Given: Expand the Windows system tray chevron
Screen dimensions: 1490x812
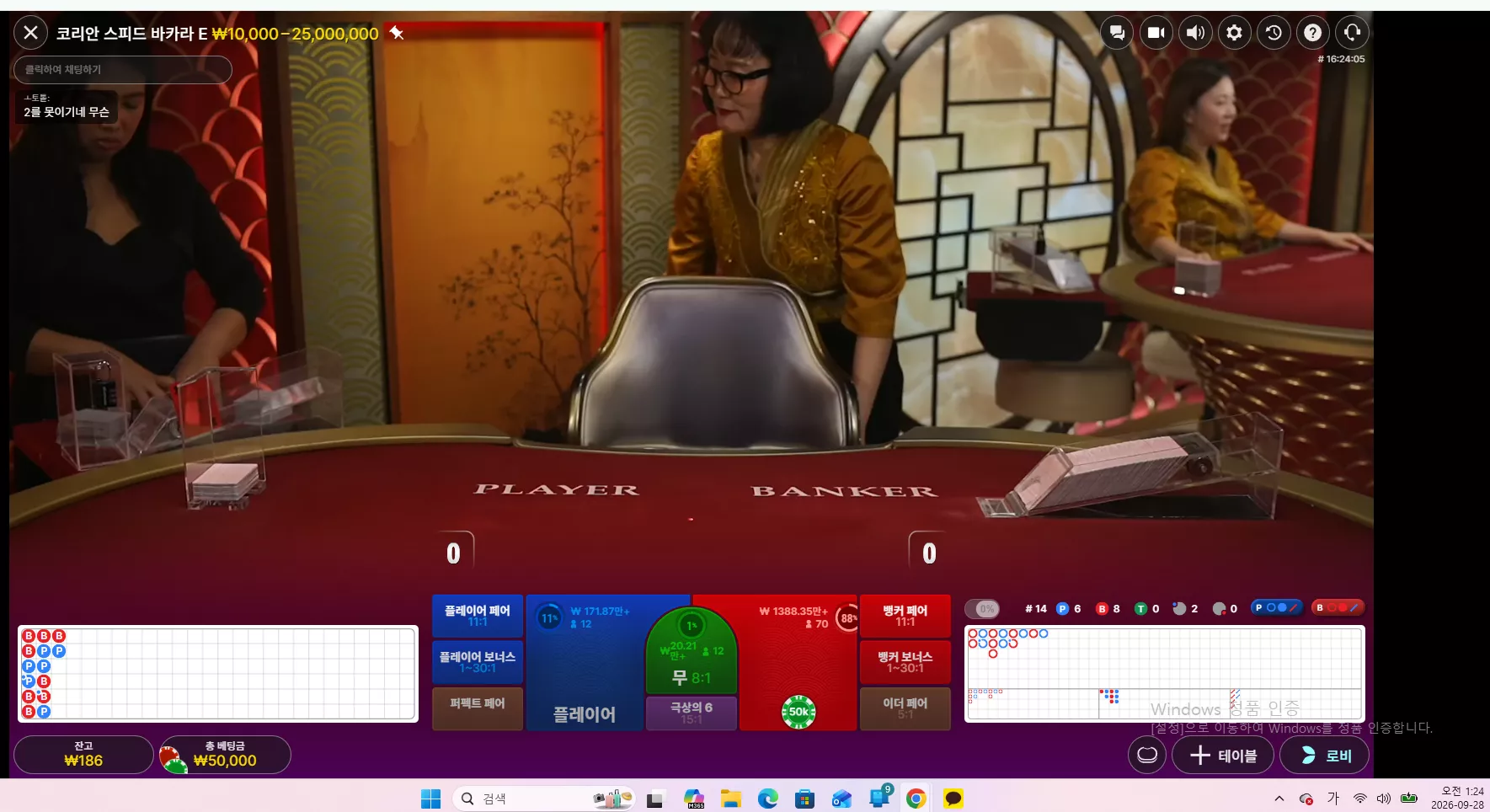Looking at the screenshot, I should (x=1279, y=799).
